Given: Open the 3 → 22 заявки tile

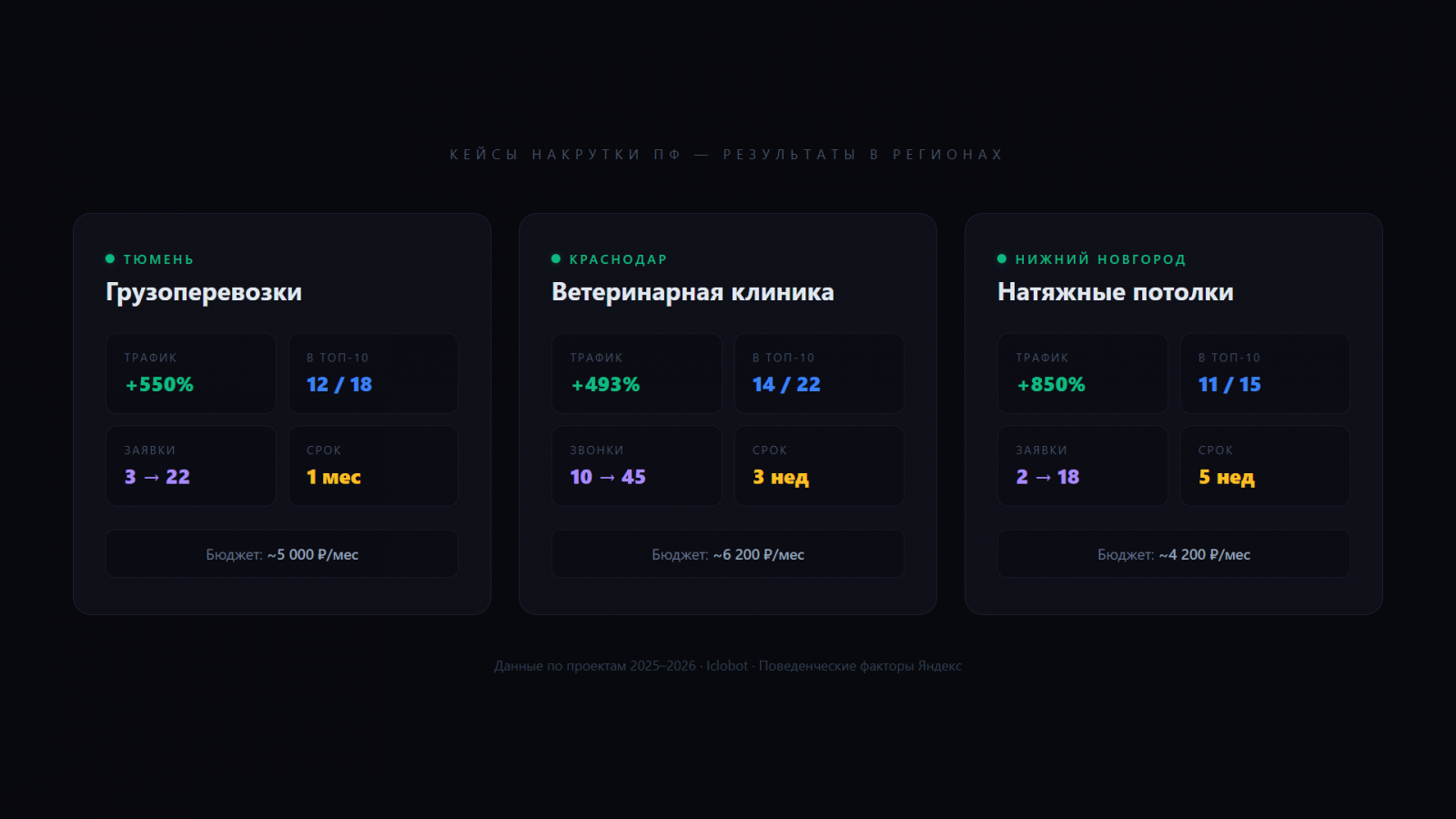Looking at the screenshot, I should pyautogui.click(x=191, y=466).
